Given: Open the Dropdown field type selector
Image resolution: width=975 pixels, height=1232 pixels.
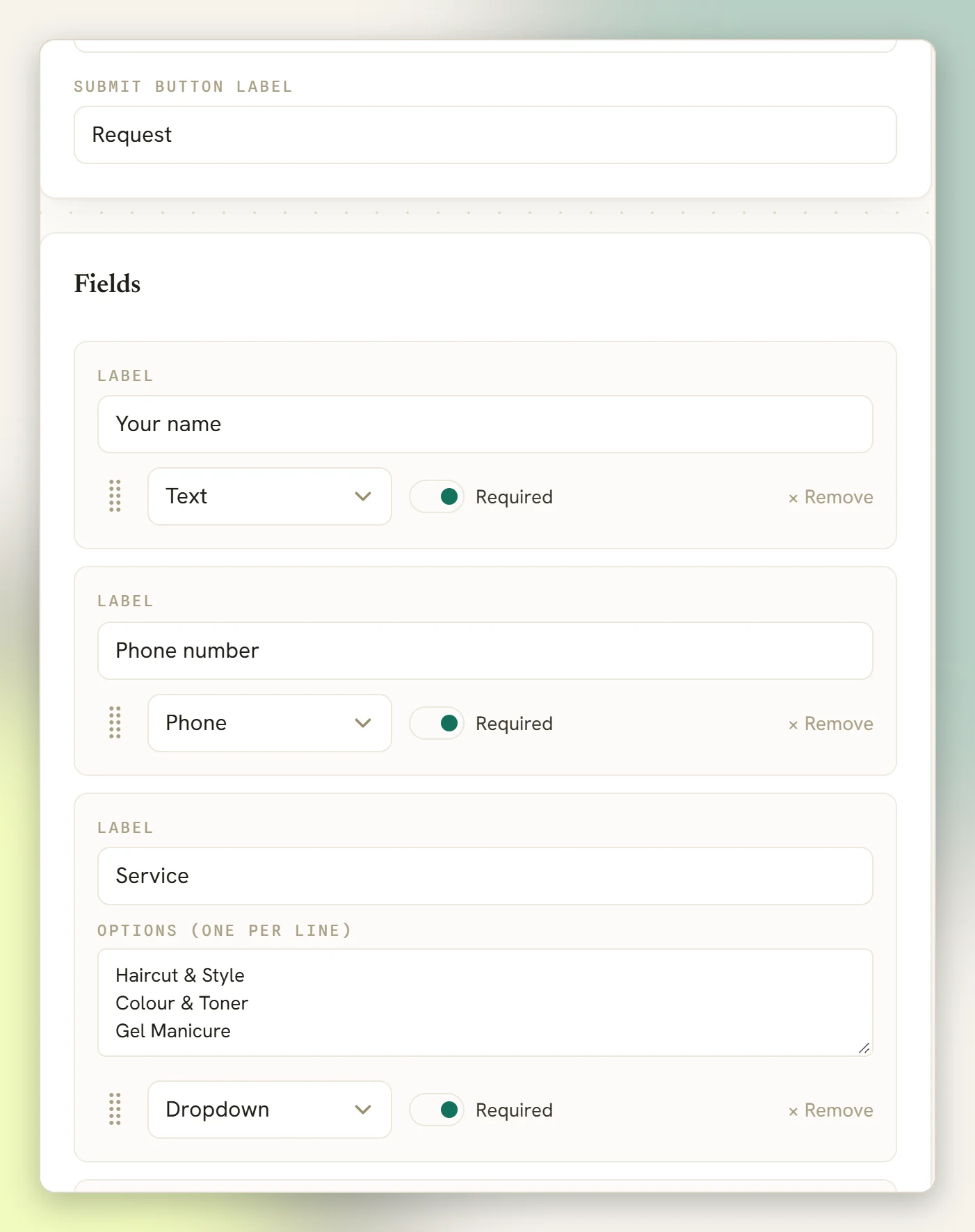Looking at the screenshot, I should pos(270,1110).
